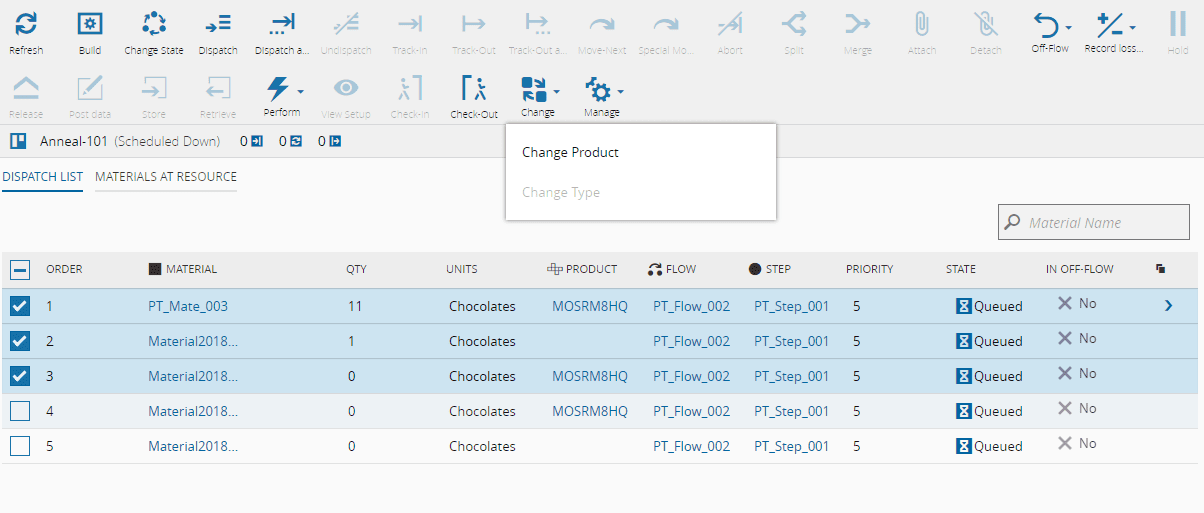
Task: Sort by the Priority column header
Action: click(869, 269)
